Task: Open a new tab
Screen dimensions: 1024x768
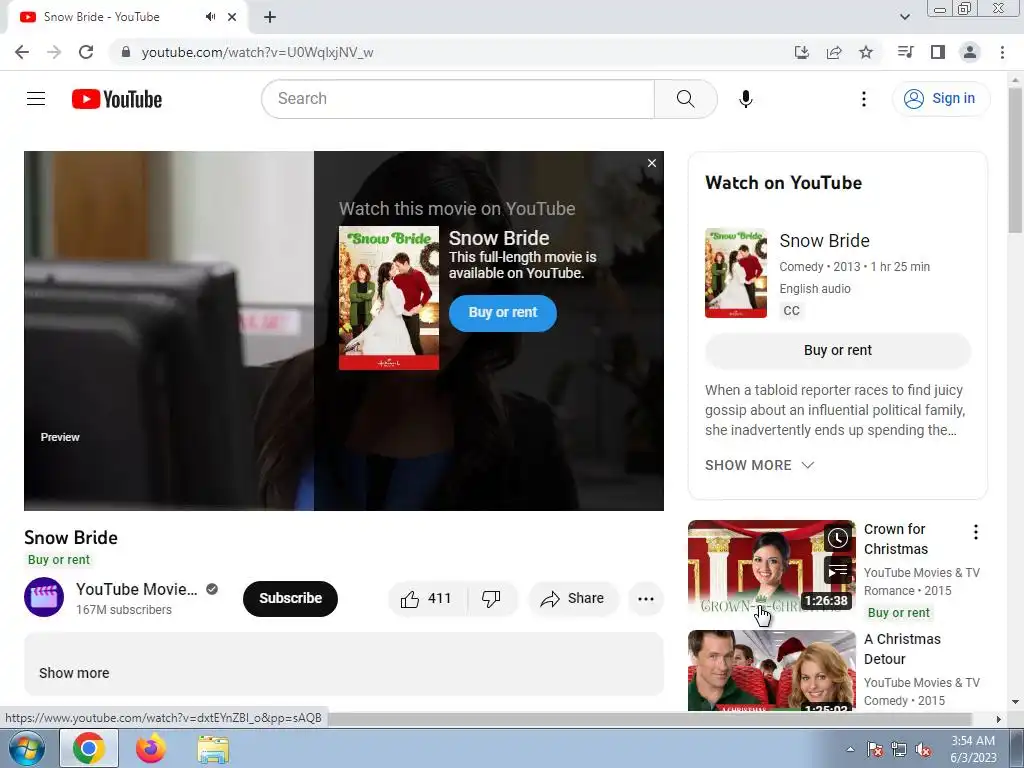Action: pos(270,17)
